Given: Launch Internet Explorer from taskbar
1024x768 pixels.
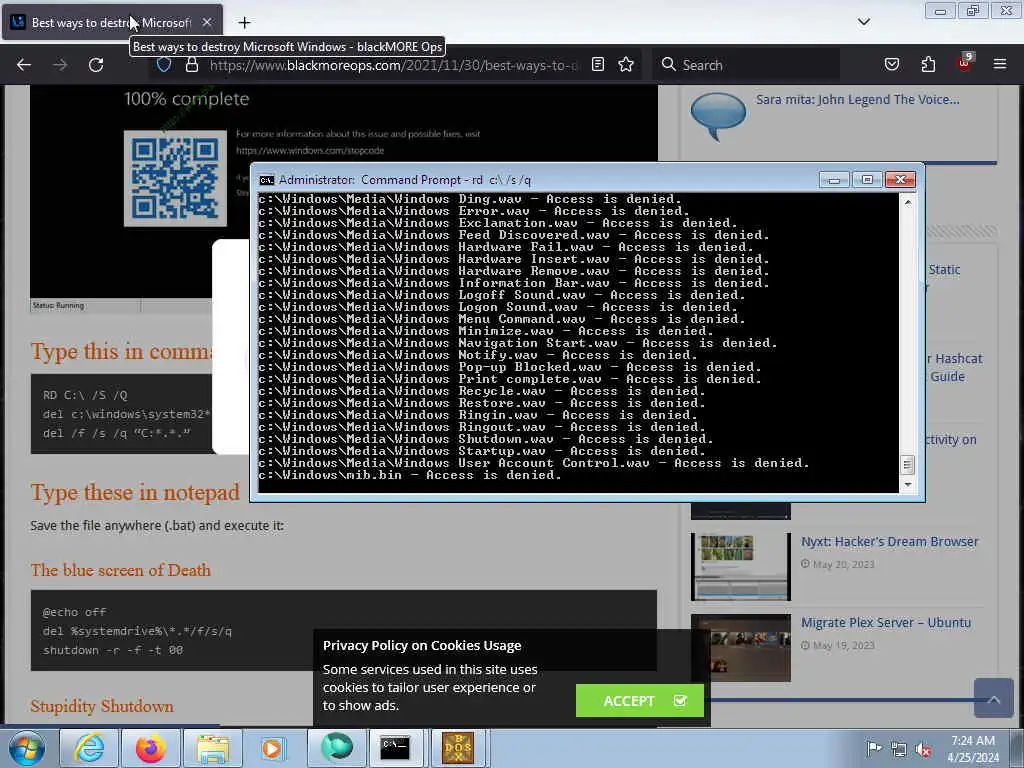Looking at the screenshot, I should click(89, 748).
